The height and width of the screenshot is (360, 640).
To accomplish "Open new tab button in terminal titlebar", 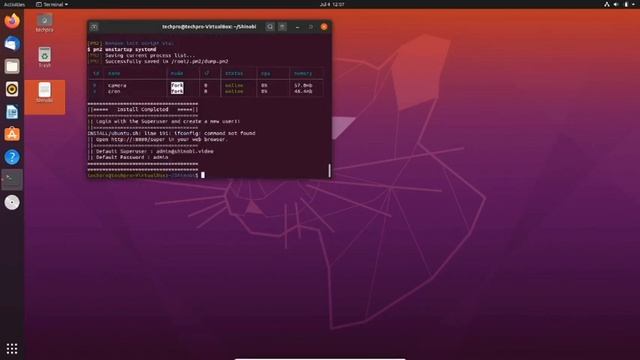I will coord(94,27).
